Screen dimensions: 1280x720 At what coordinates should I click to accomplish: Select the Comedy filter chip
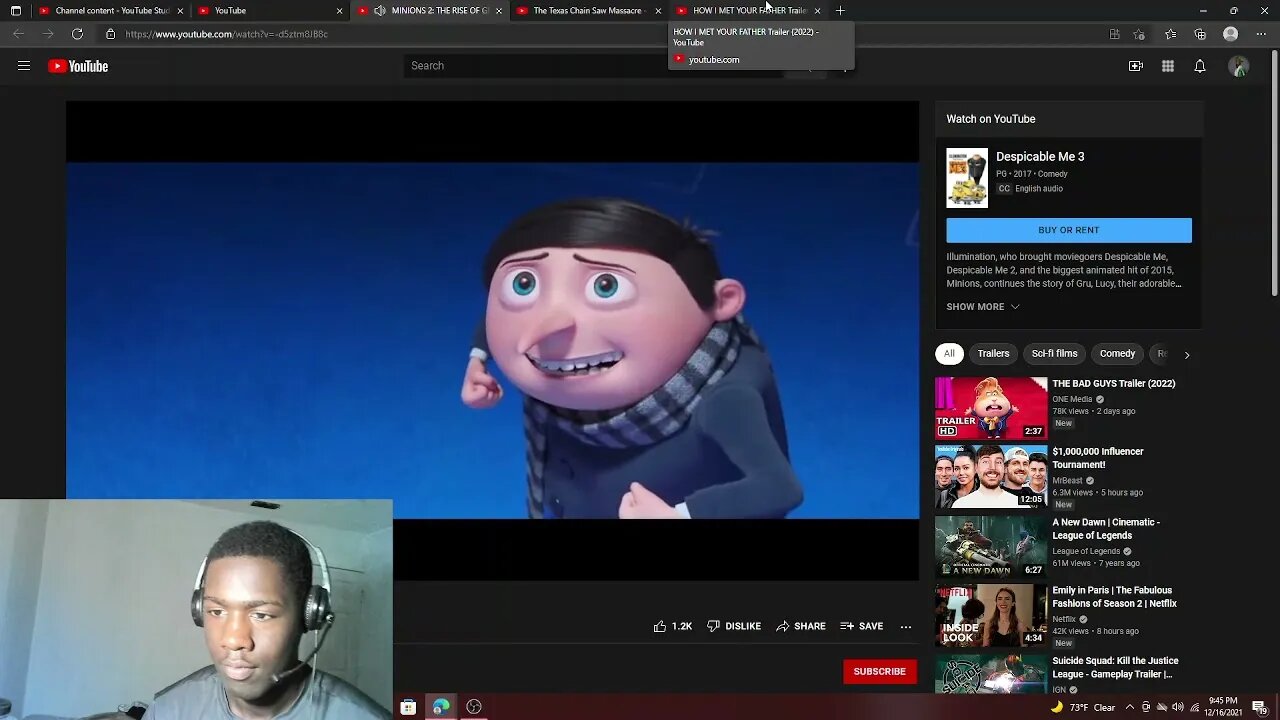point(1117,353)
